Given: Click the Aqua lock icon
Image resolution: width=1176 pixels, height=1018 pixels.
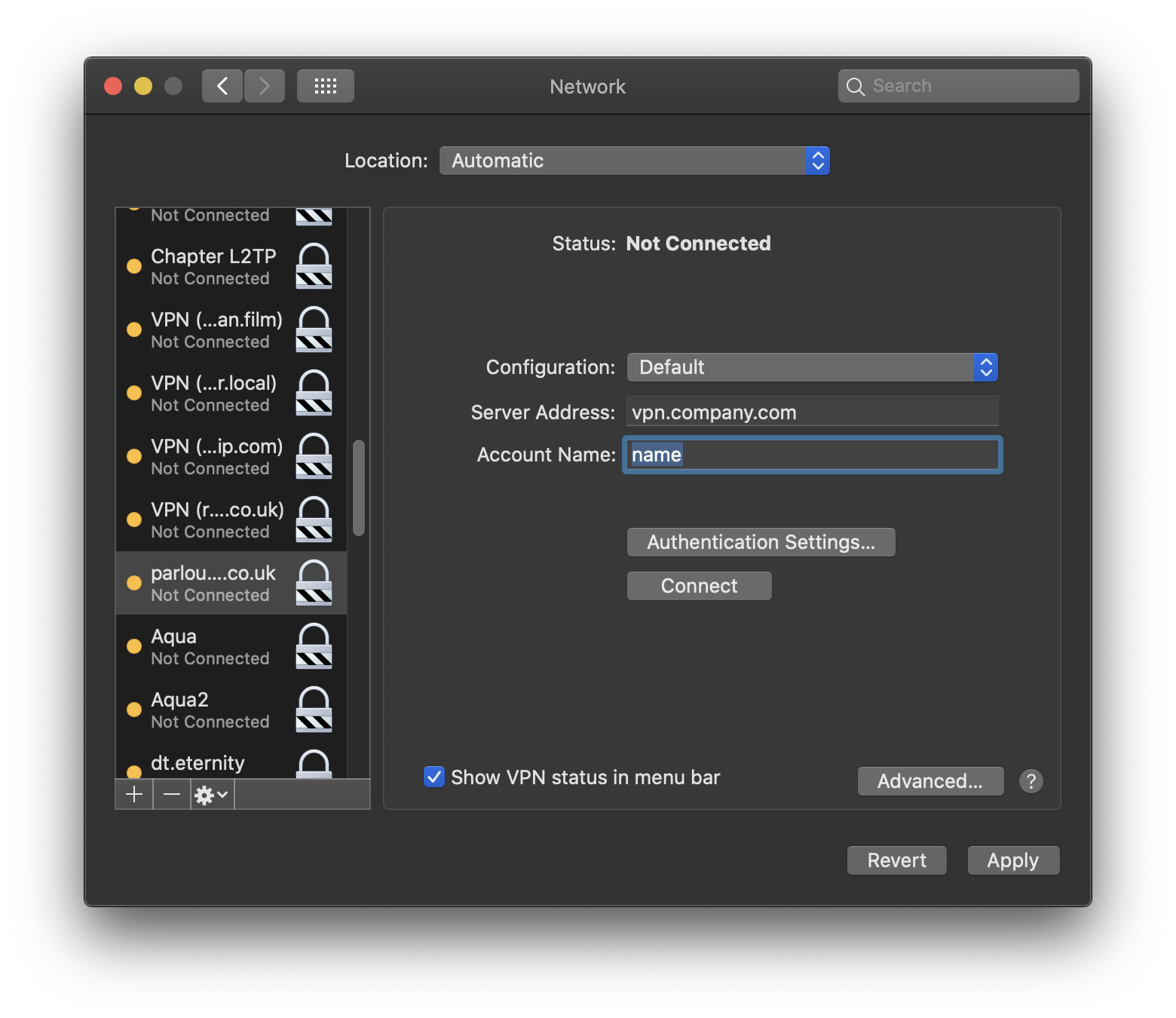Looking at the screenshot, I should click(x=314, y=646).
